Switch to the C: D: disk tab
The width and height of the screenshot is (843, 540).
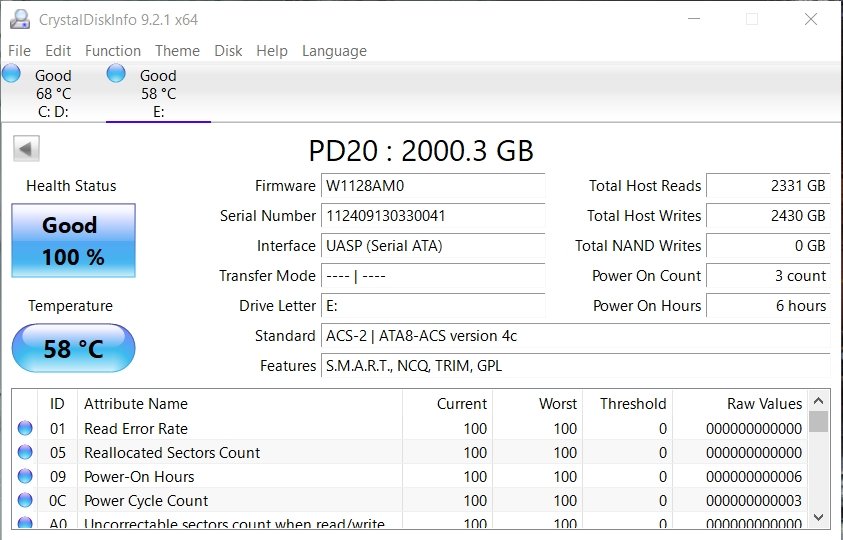pos(53,93)
